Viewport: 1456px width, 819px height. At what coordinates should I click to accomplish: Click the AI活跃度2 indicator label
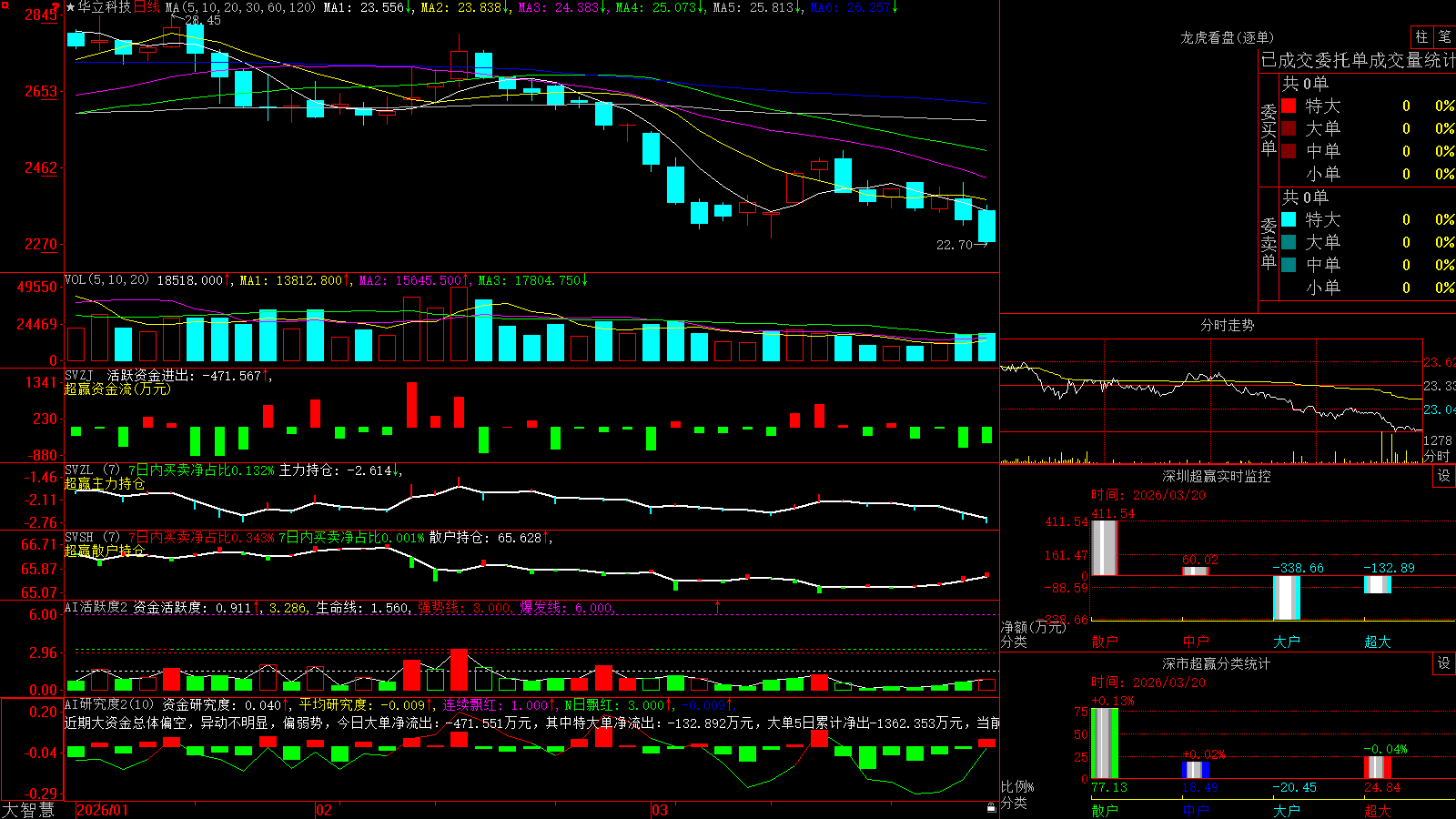(x=96, y=607)
